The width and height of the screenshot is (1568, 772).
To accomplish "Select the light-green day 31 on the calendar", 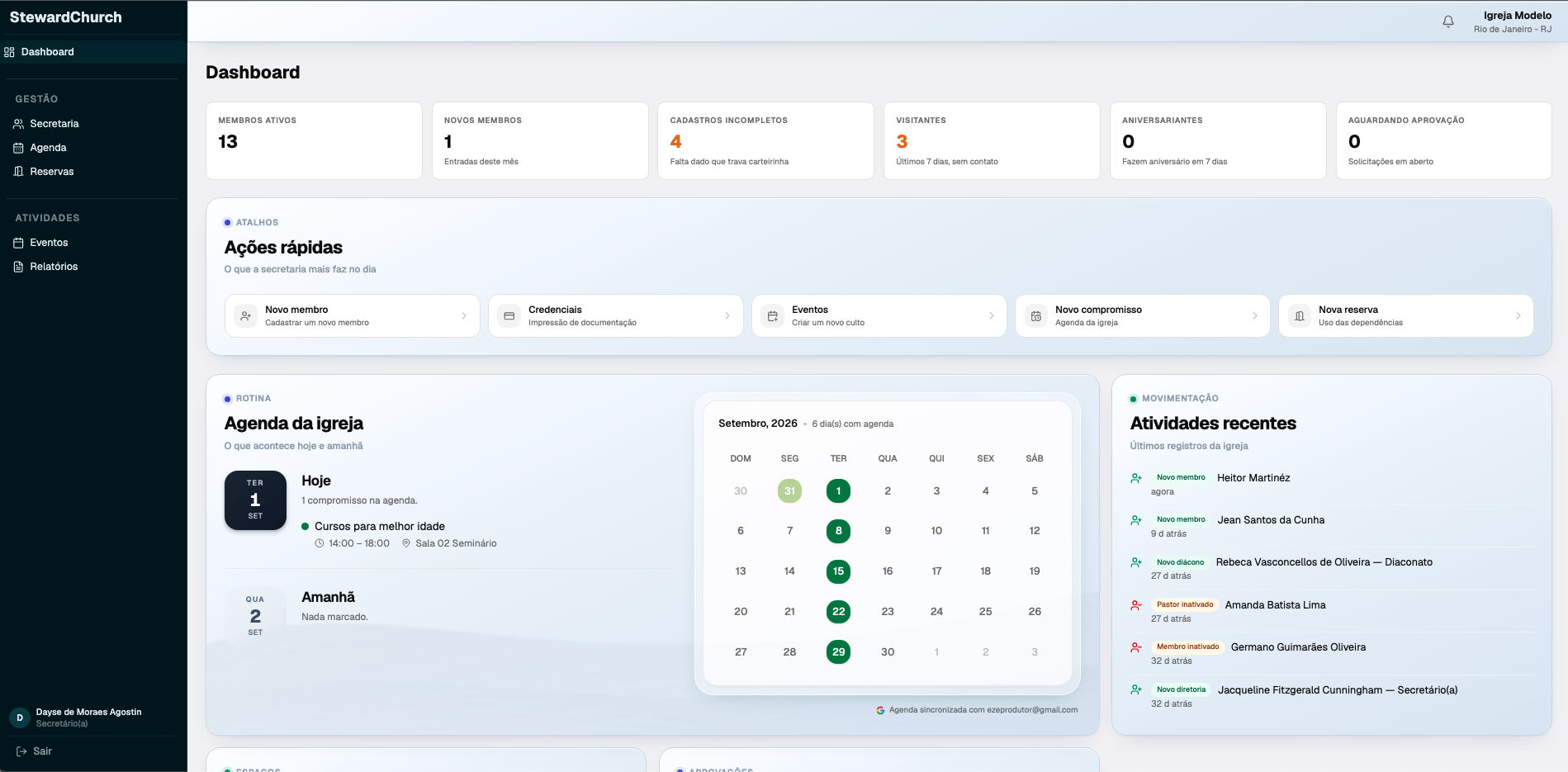I will 789,491.
